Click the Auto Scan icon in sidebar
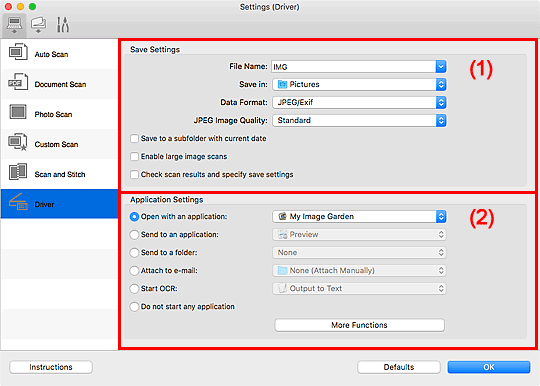The height and width of the screenshot is (386, 540). 18,52
